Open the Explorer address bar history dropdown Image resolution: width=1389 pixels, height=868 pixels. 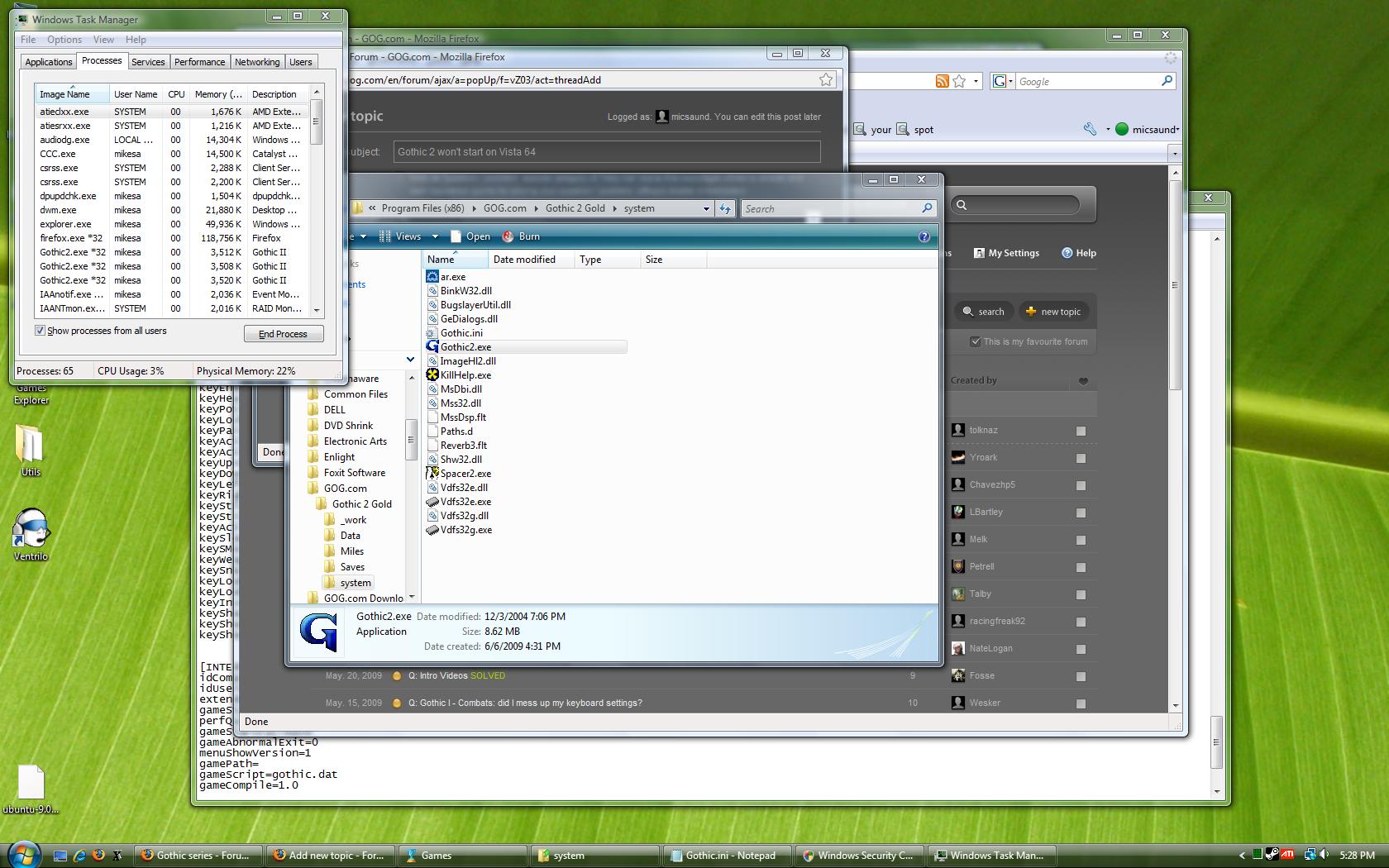(x=706, y=208)
